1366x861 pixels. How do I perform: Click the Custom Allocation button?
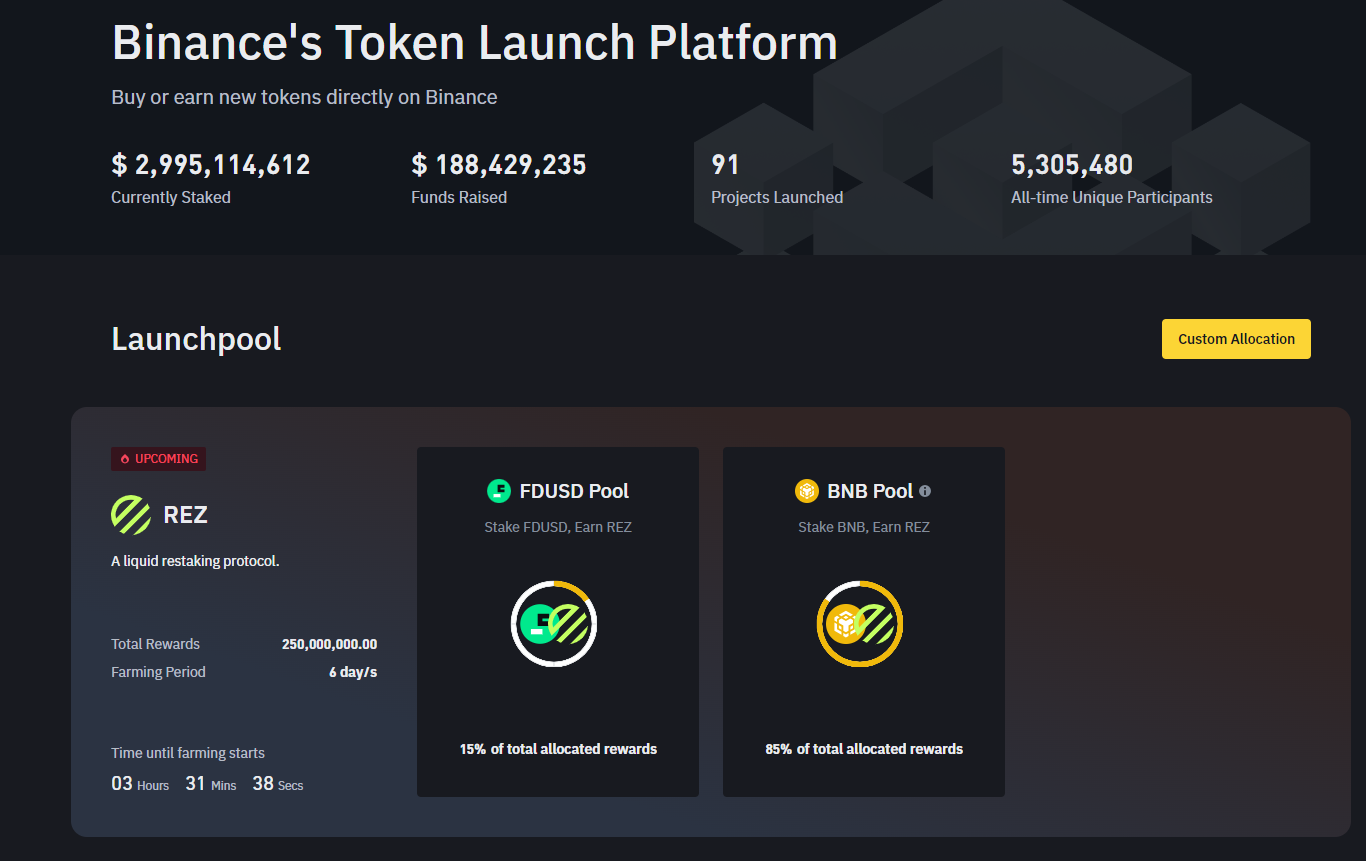[1235, 339]
